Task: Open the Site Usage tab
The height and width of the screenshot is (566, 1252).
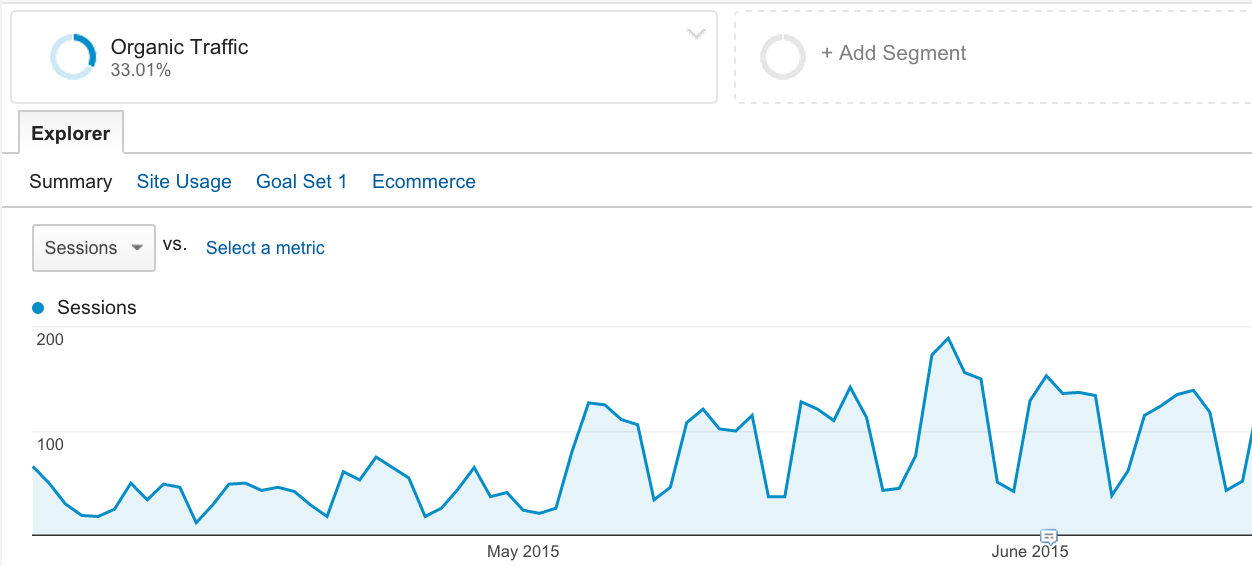Action: 184,182
